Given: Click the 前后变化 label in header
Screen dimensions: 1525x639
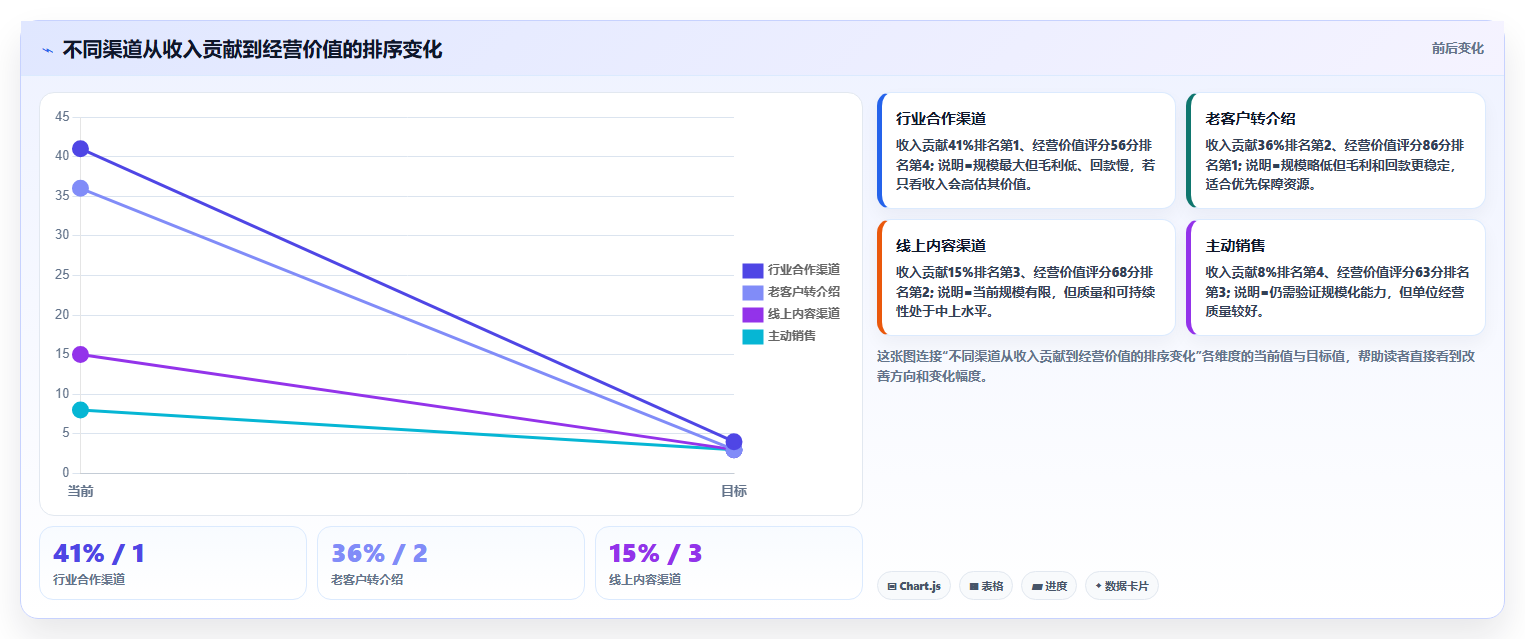Looking at the screenshot, I should pos(1457,48).
